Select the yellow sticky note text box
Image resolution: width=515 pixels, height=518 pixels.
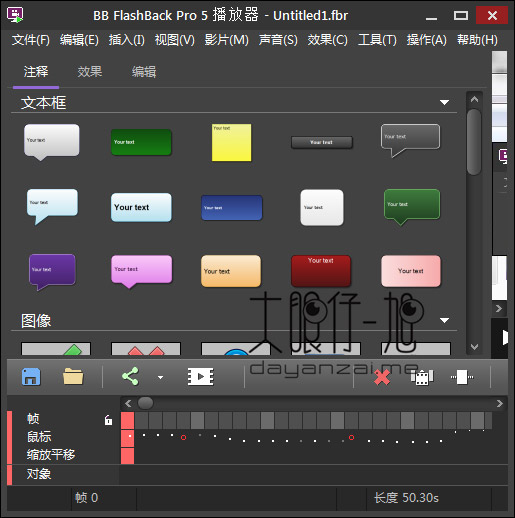coord(232,143)
